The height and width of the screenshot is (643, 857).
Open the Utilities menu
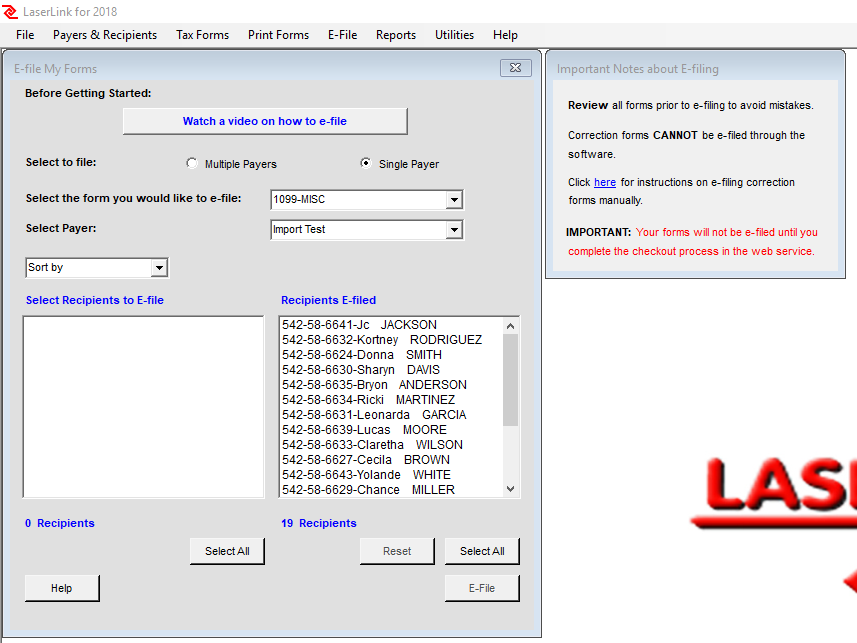pyautogui.click(x=454, y=35)
